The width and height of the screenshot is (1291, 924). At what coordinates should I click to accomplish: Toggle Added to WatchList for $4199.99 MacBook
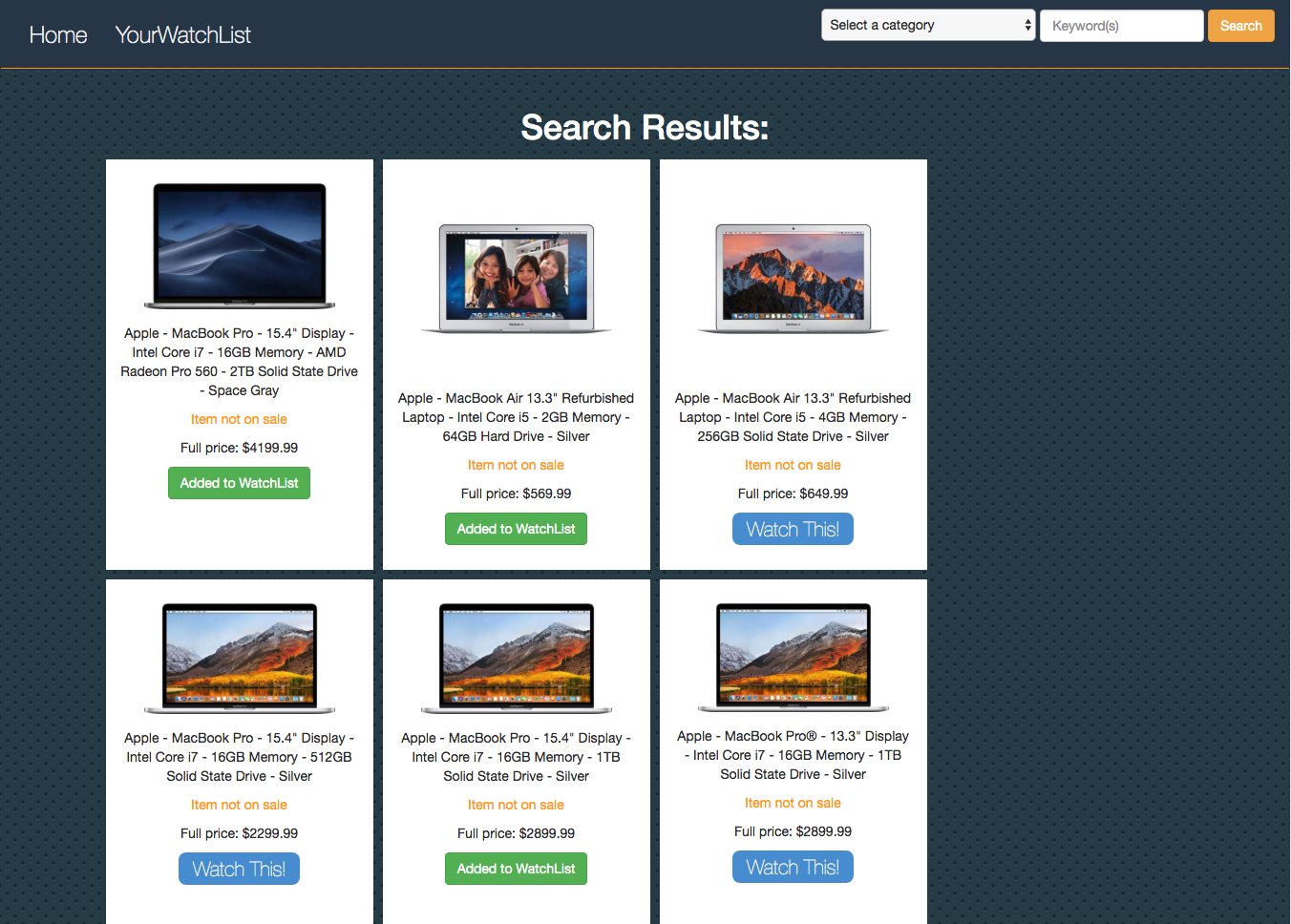click(239, 483)
